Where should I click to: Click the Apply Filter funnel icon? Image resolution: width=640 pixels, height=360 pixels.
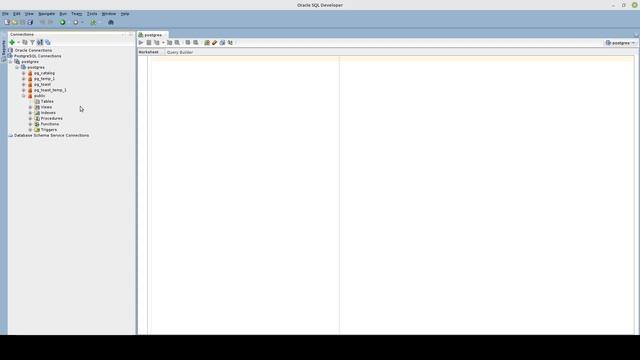coord(32,42)
